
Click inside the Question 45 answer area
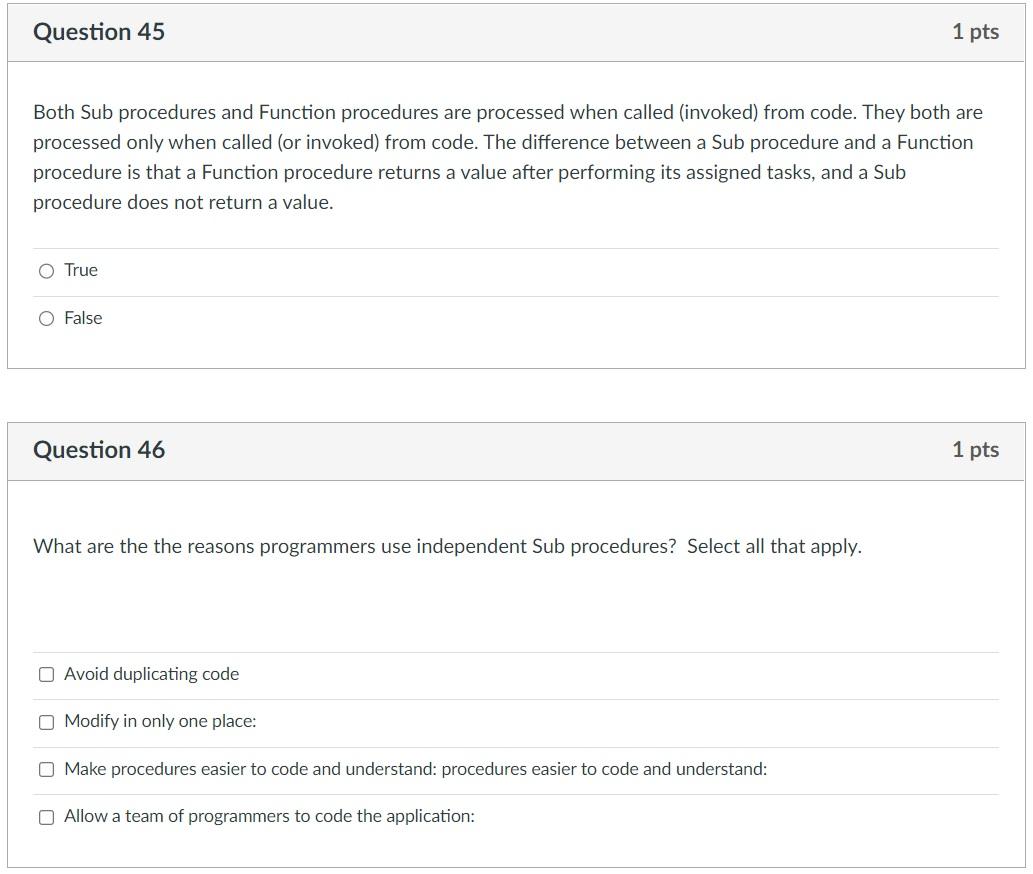coord(500,294)
